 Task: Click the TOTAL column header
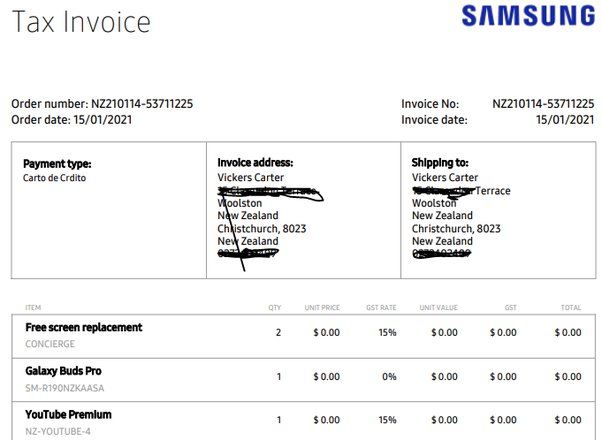click(x=571, y=308)
